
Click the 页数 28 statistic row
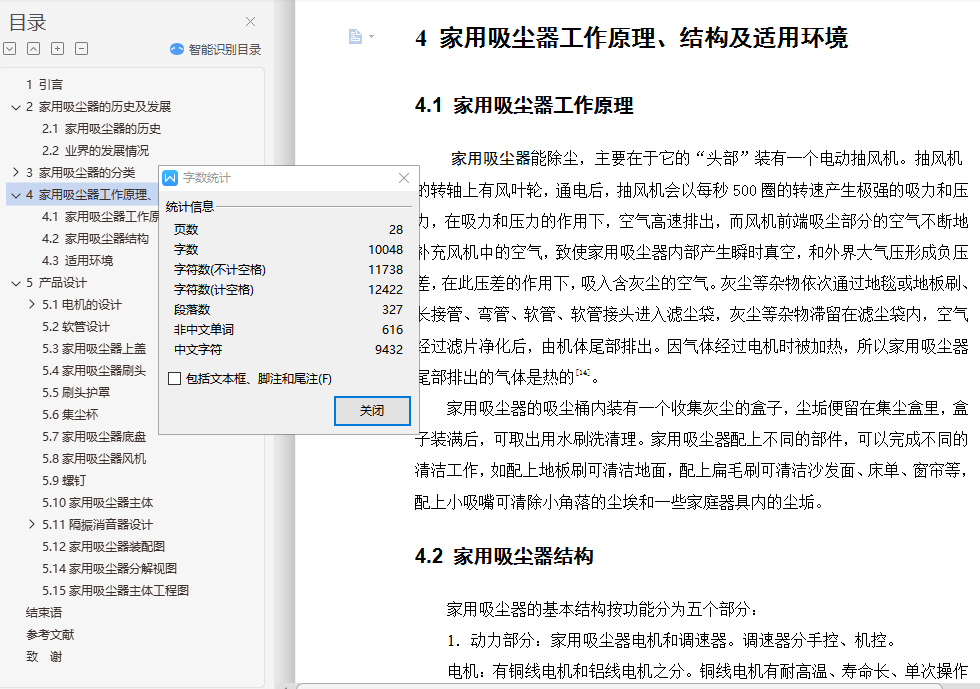[x=288, y=229]
